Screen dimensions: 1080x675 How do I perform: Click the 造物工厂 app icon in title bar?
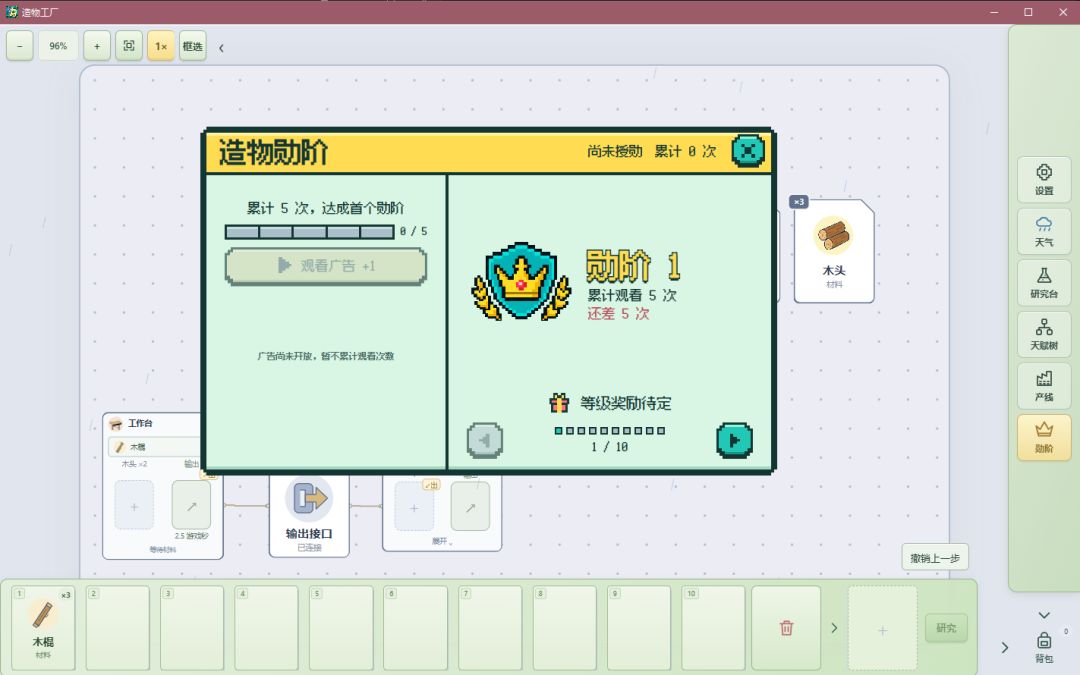(x=12, y=12)
